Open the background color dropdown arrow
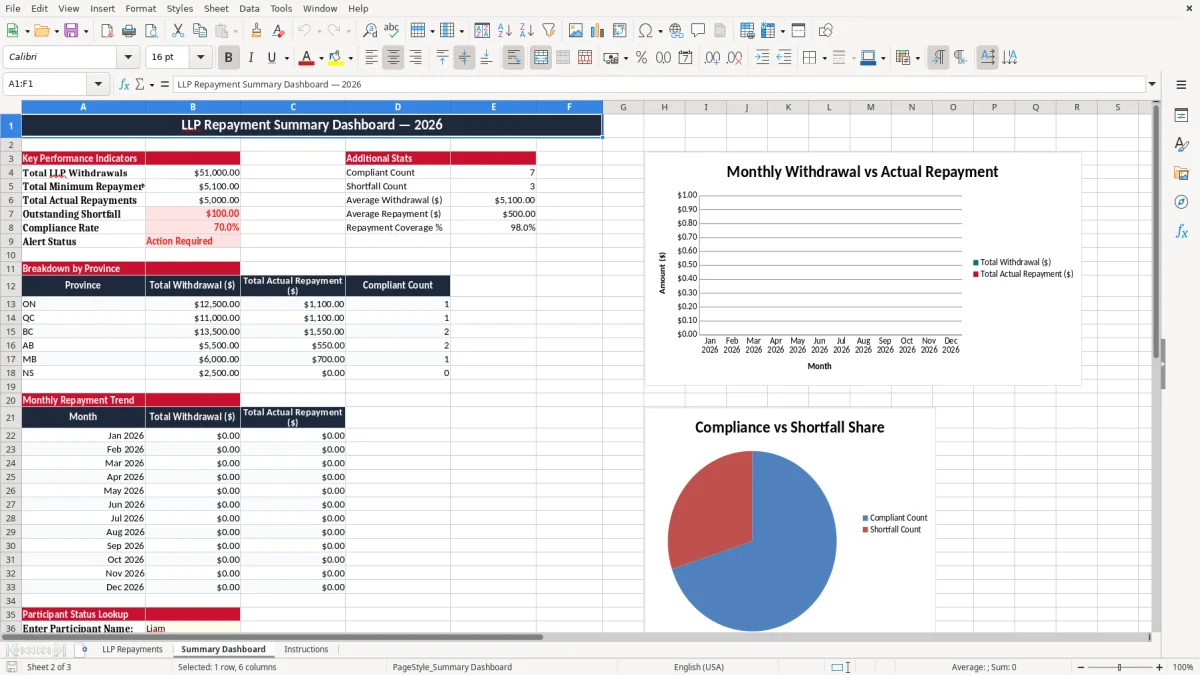The image size is (1200, 675). click(350, 58)
